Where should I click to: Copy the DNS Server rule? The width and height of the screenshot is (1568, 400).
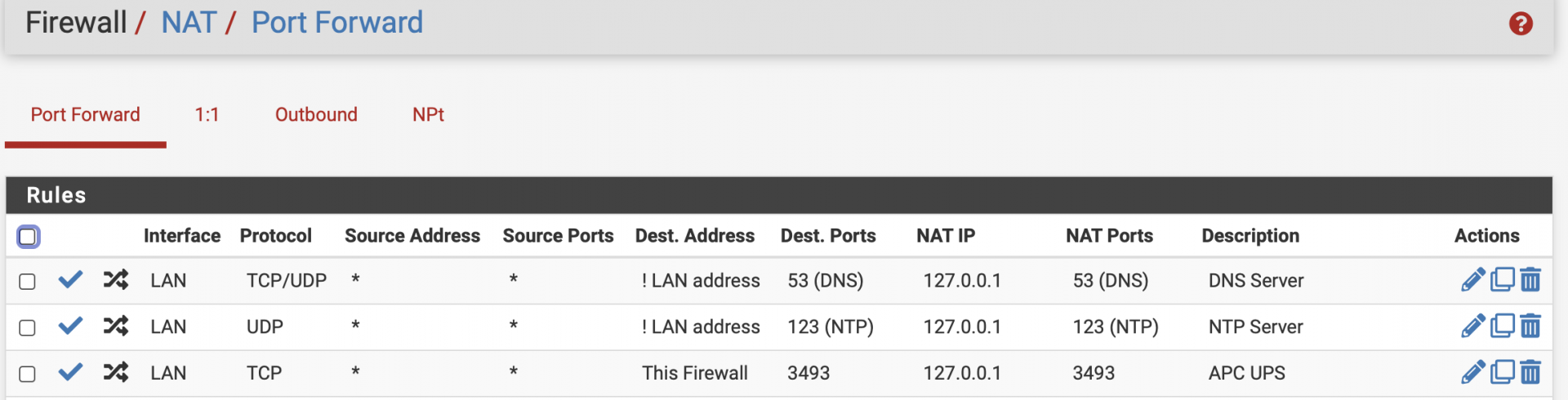coord(1503,280)
